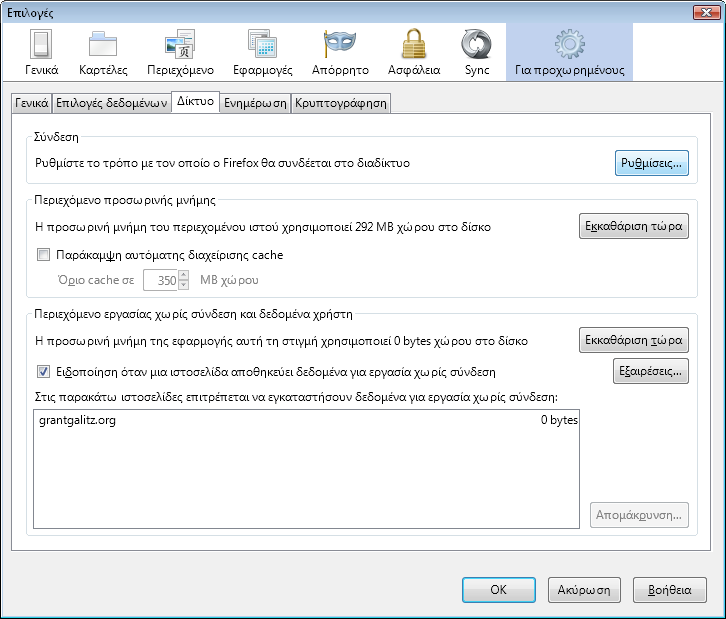Switch to the Επιλογές δεδομένων tab

(111, 103)
